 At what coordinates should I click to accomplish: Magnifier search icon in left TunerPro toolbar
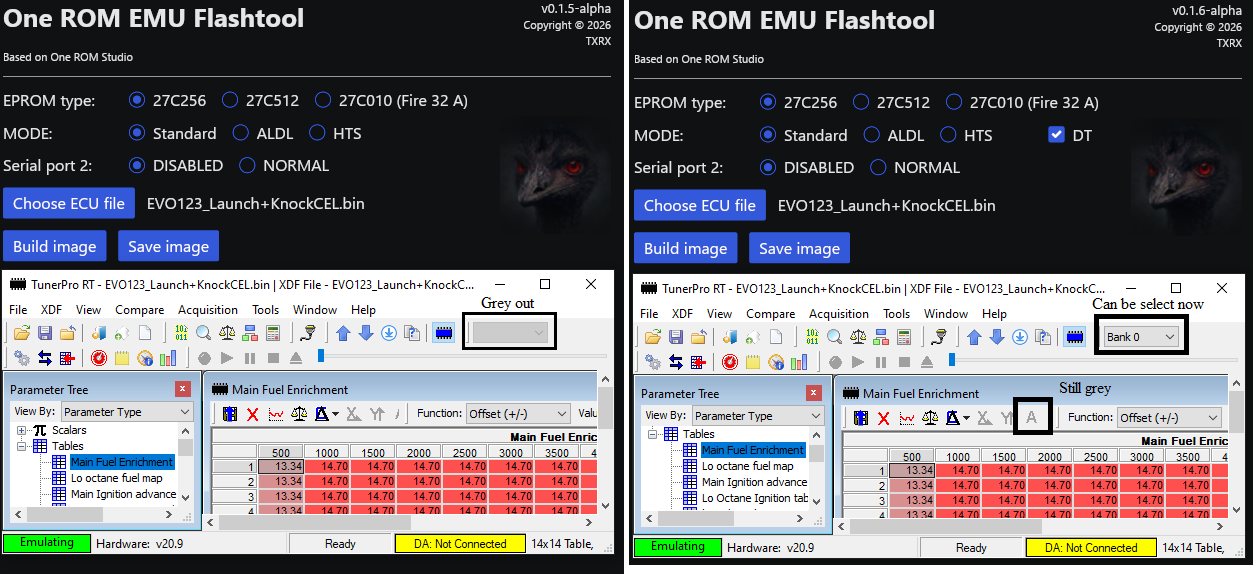(203, 333)
